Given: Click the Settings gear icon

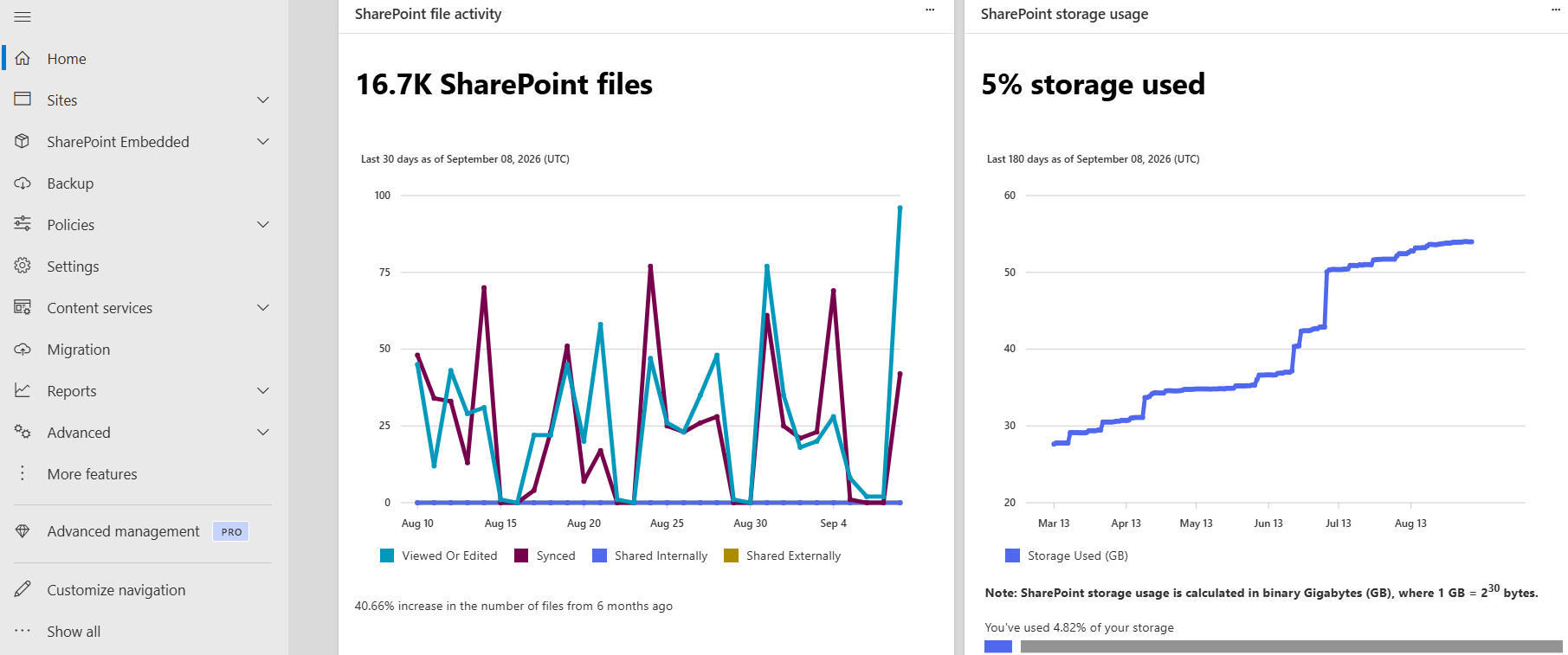Looking at the screenshot, I should pyautogui.click(x=23, y=266).
